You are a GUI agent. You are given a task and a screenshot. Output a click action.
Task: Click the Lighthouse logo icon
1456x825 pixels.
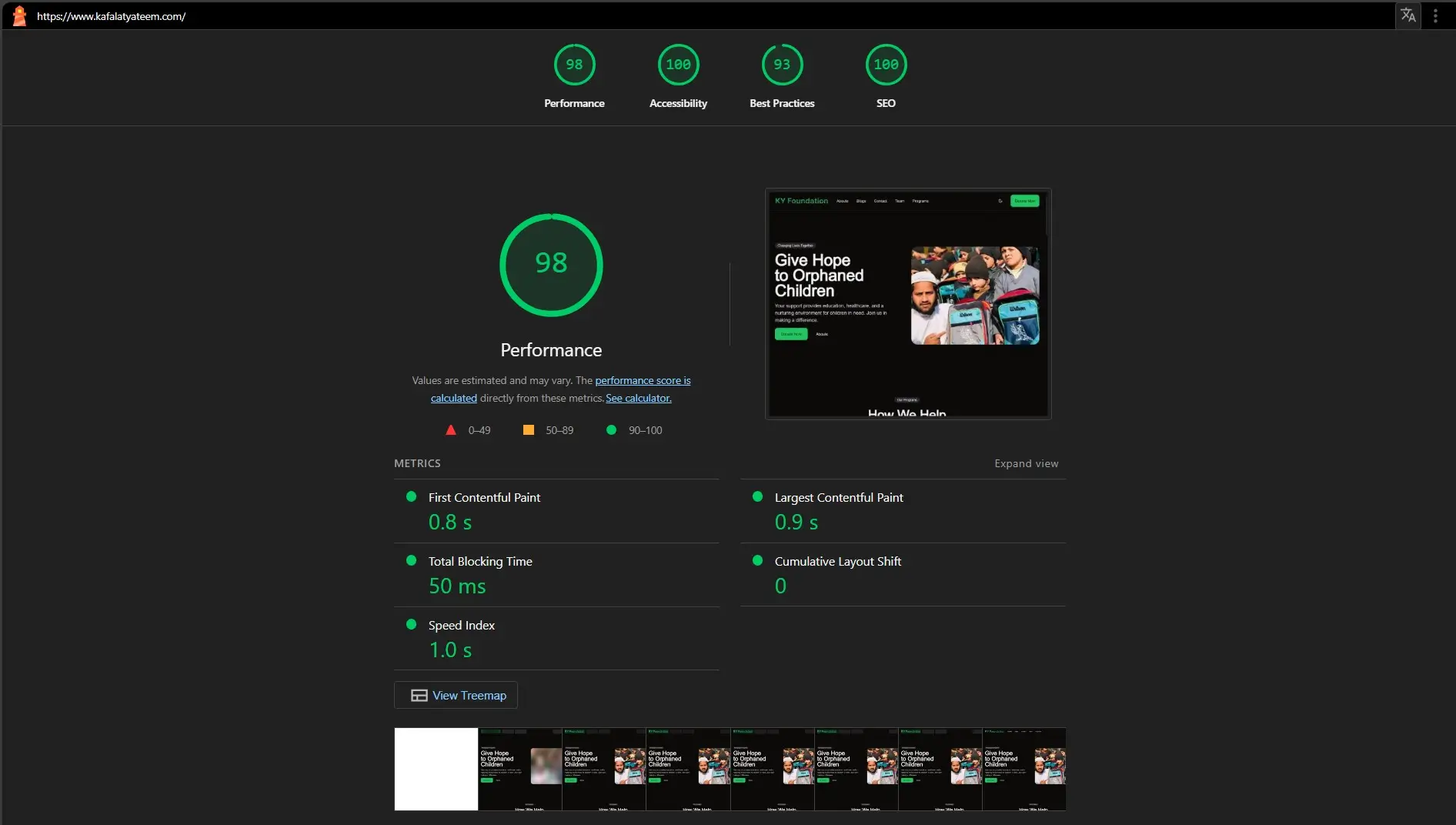pyautogui.click(x=19, y=16)
